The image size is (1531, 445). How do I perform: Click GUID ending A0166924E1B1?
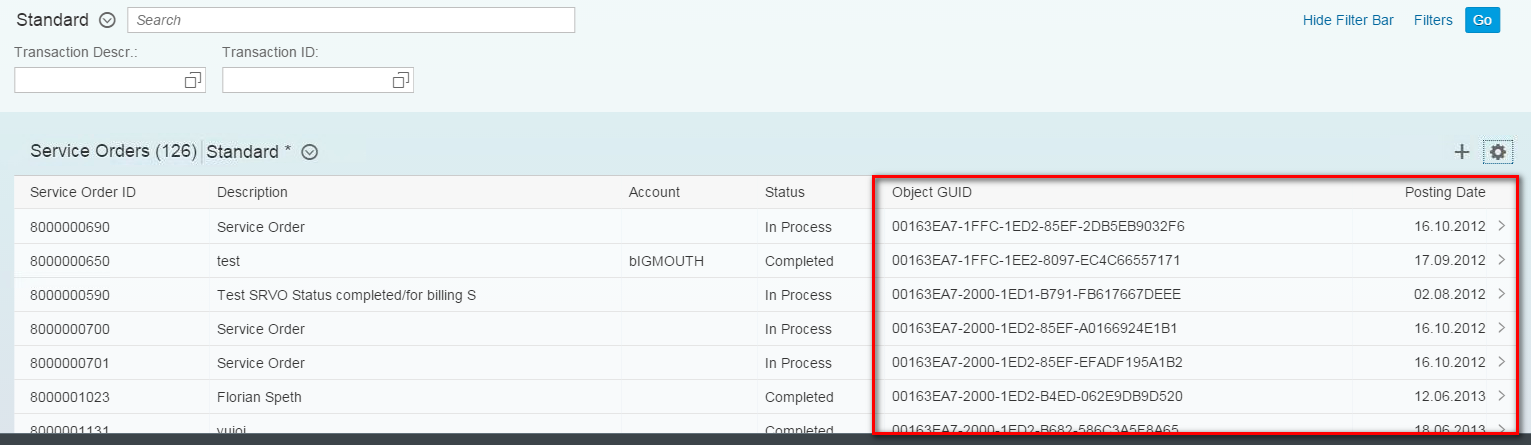(1035, 329)
